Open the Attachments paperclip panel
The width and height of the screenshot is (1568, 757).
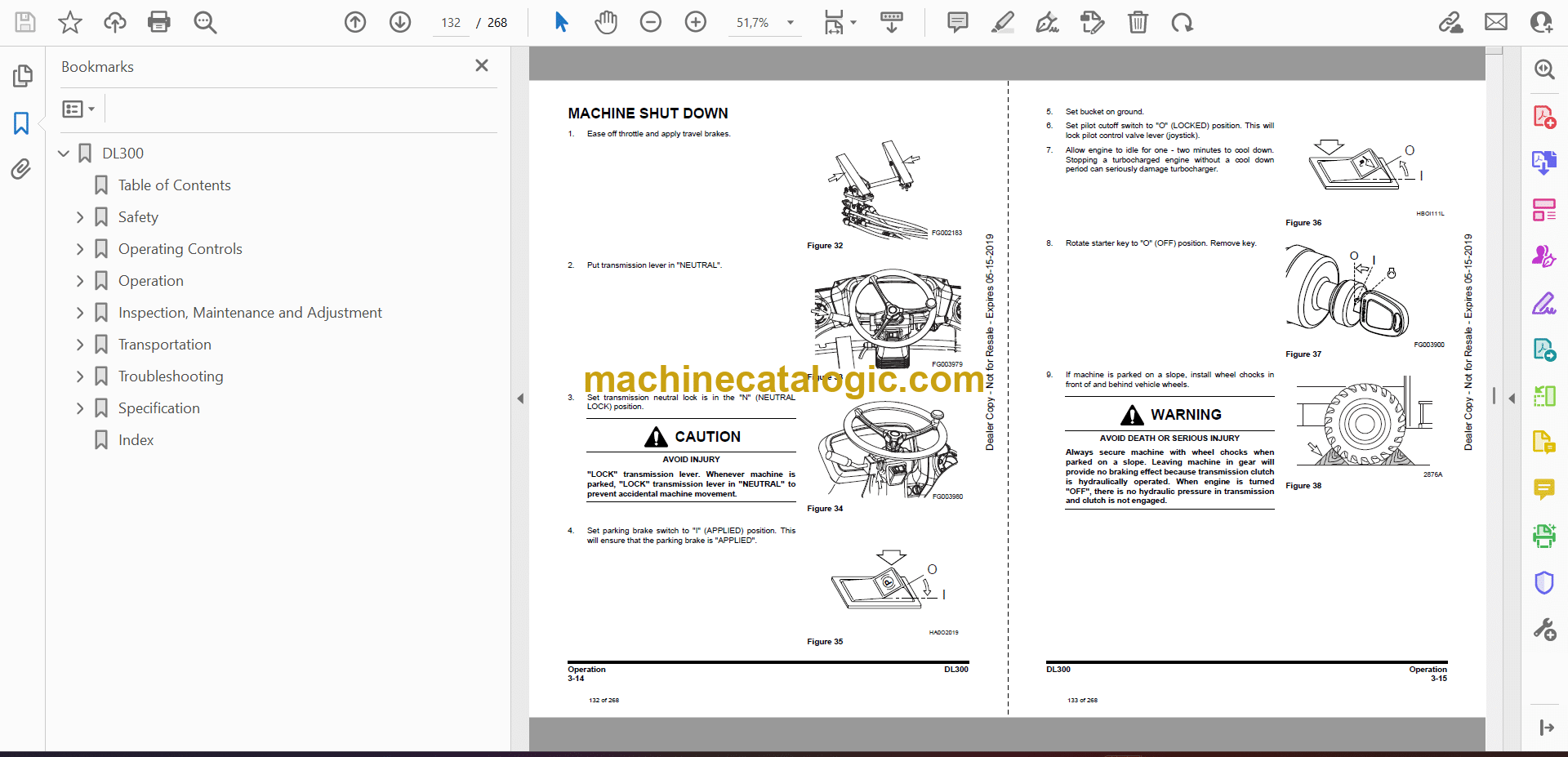tap(21, 169)
